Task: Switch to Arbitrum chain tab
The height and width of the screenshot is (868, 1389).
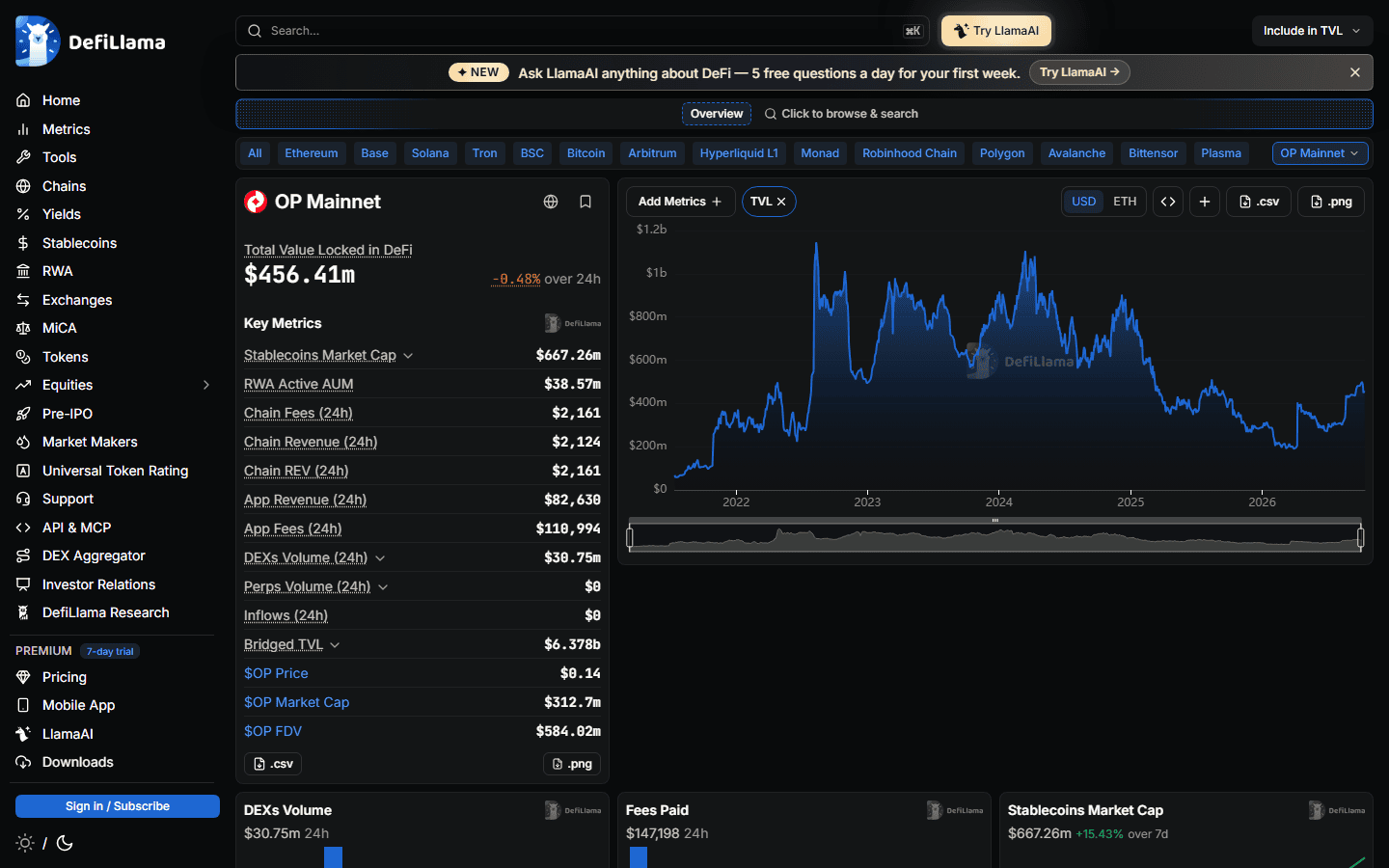Action: pyautogui.click(x=652, y=153)
